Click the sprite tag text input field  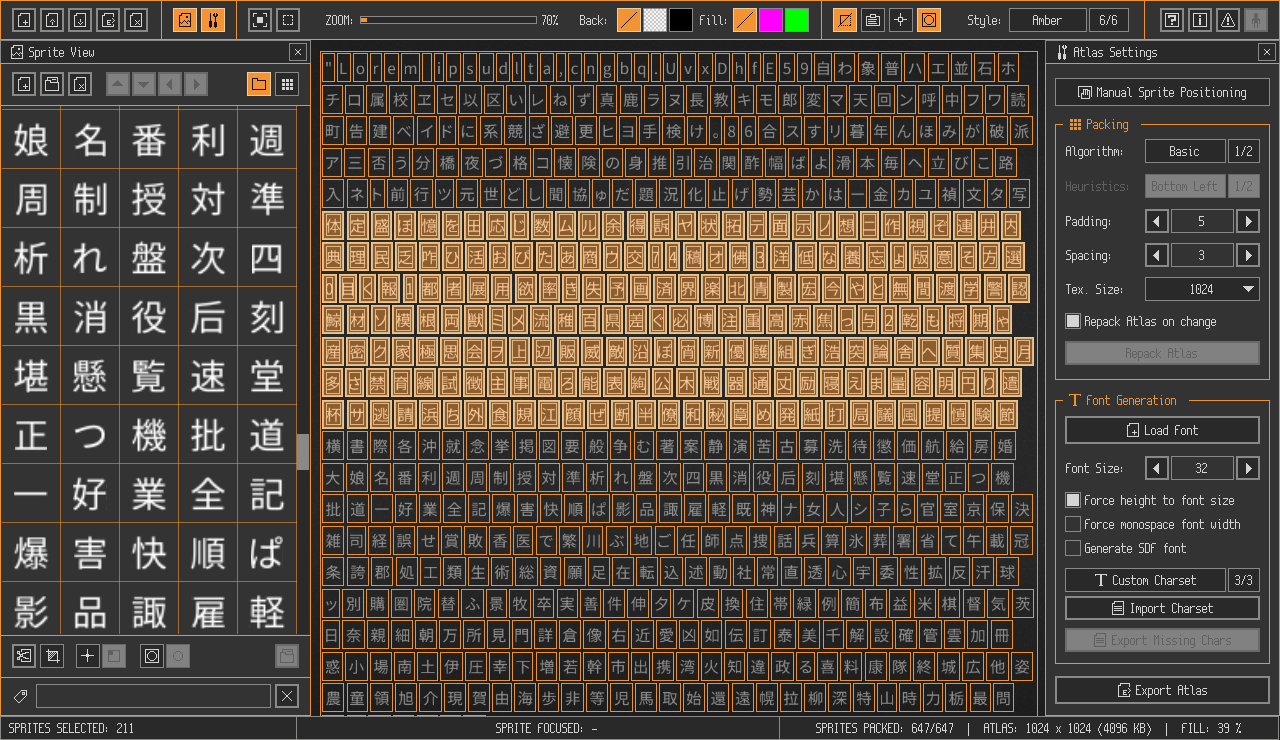click(x=153, y=696)
